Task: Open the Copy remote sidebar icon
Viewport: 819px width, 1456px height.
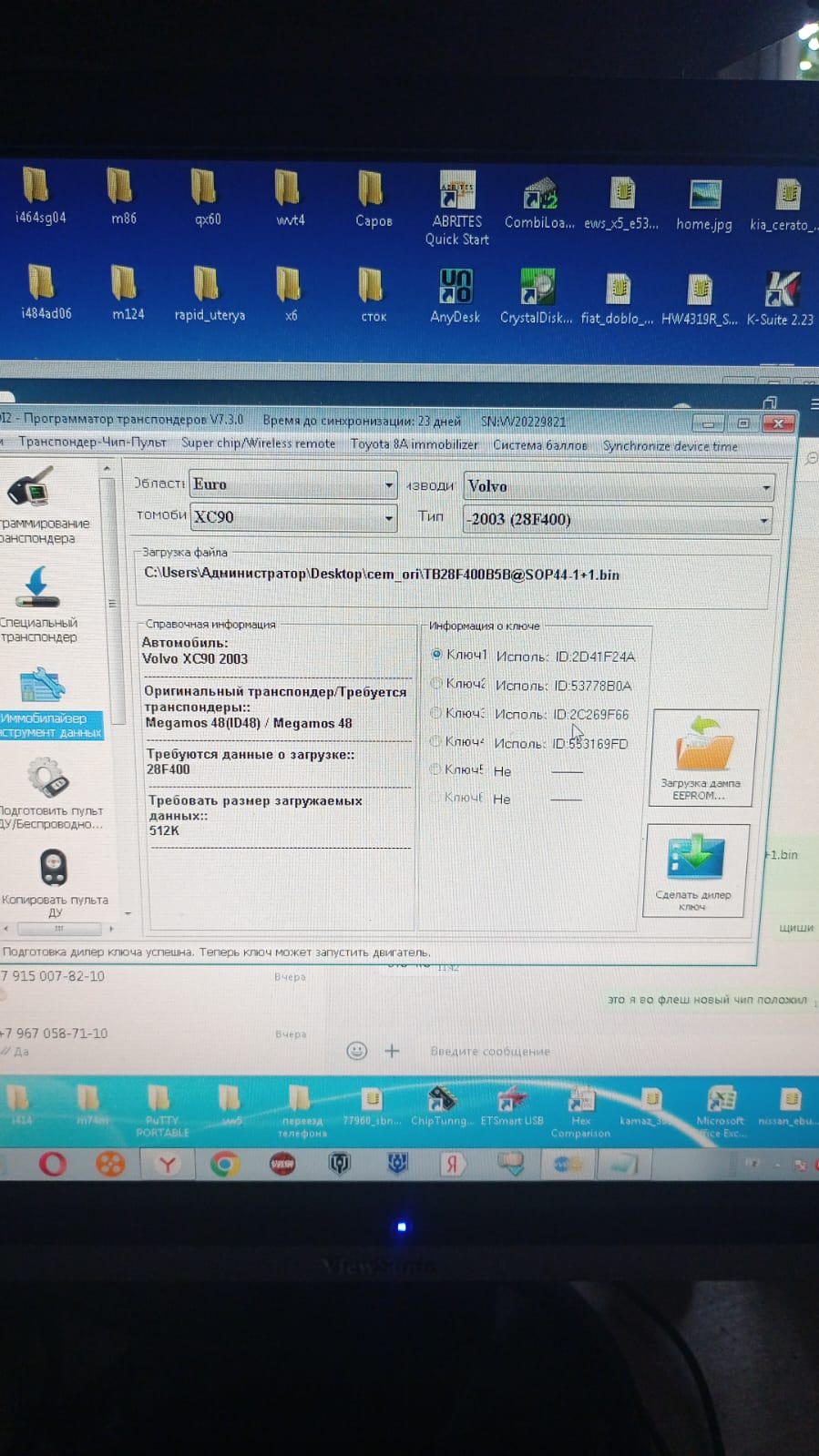Action: coord(54,867)
